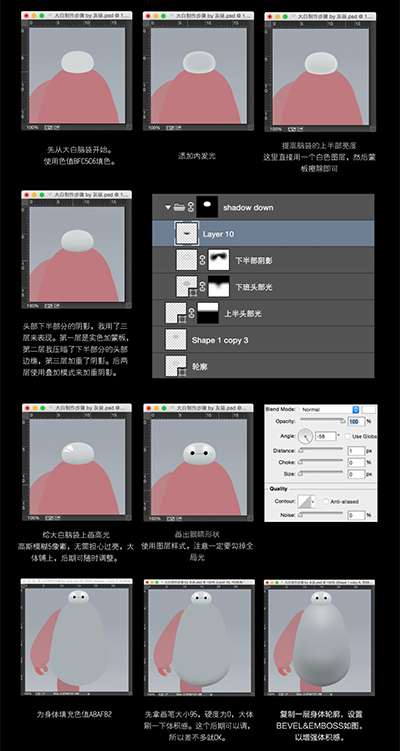Enable the Anti-aliased checkbox
Viewport: 400px width, 751px height.
(326, 501)
